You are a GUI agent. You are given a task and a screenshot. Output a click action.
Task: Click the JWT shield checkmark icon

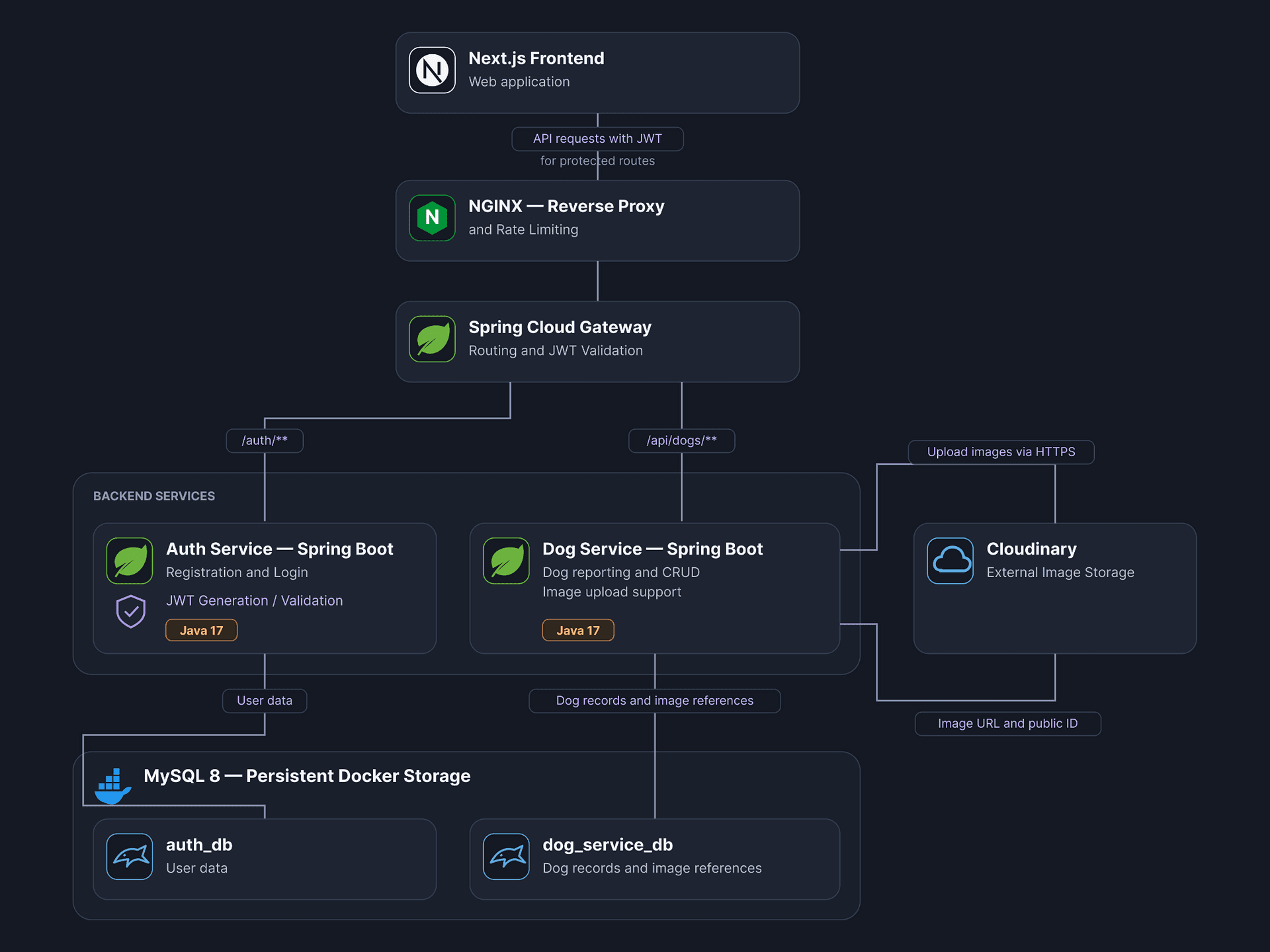tap(131, 612)
